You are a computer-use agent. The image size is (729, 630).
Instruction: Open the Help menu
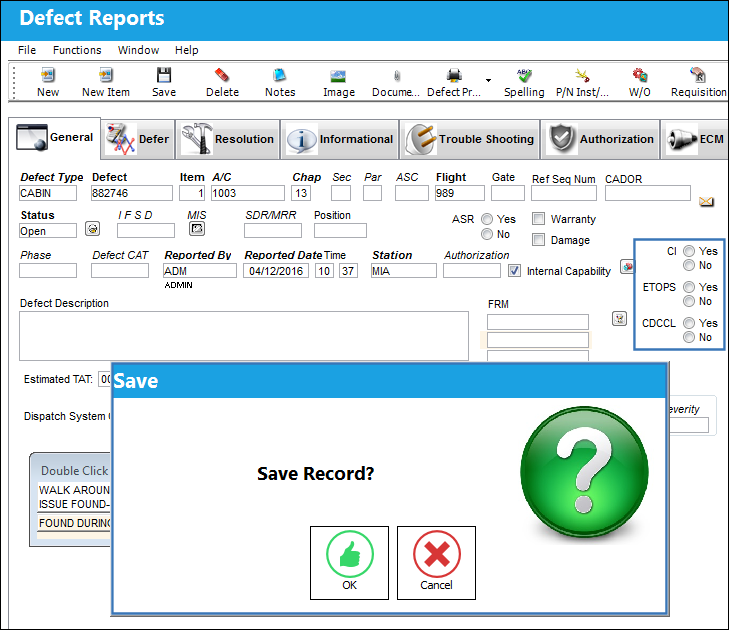point(186,50)
